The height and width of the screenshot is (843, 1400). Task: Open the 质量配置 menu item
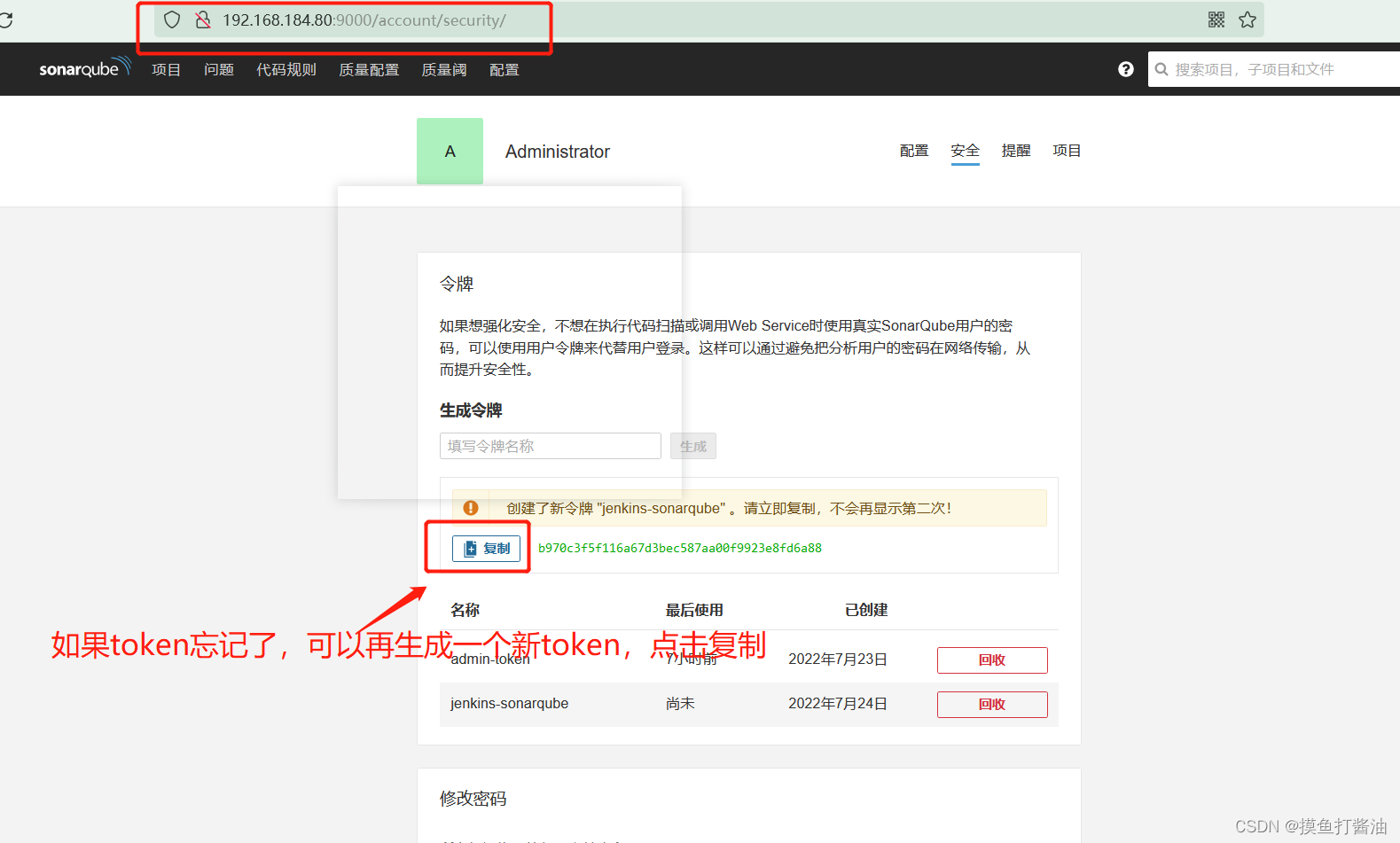pos(369,69)
